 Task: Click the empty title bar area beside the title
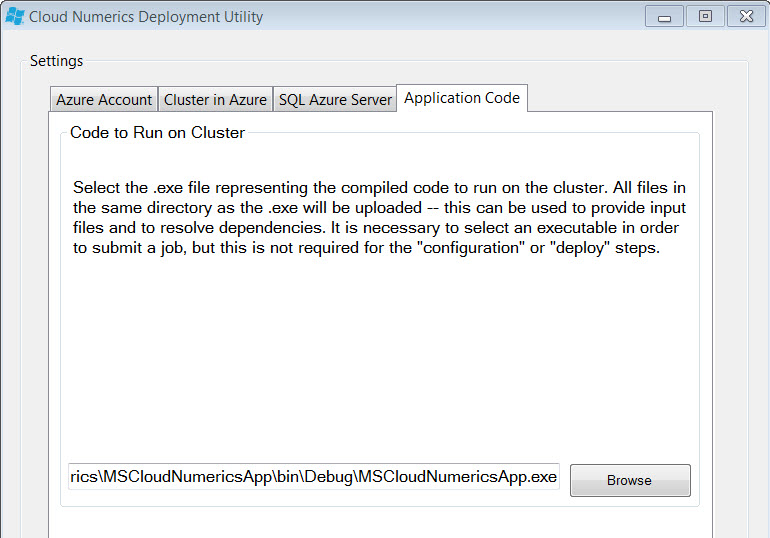point(452,17)
